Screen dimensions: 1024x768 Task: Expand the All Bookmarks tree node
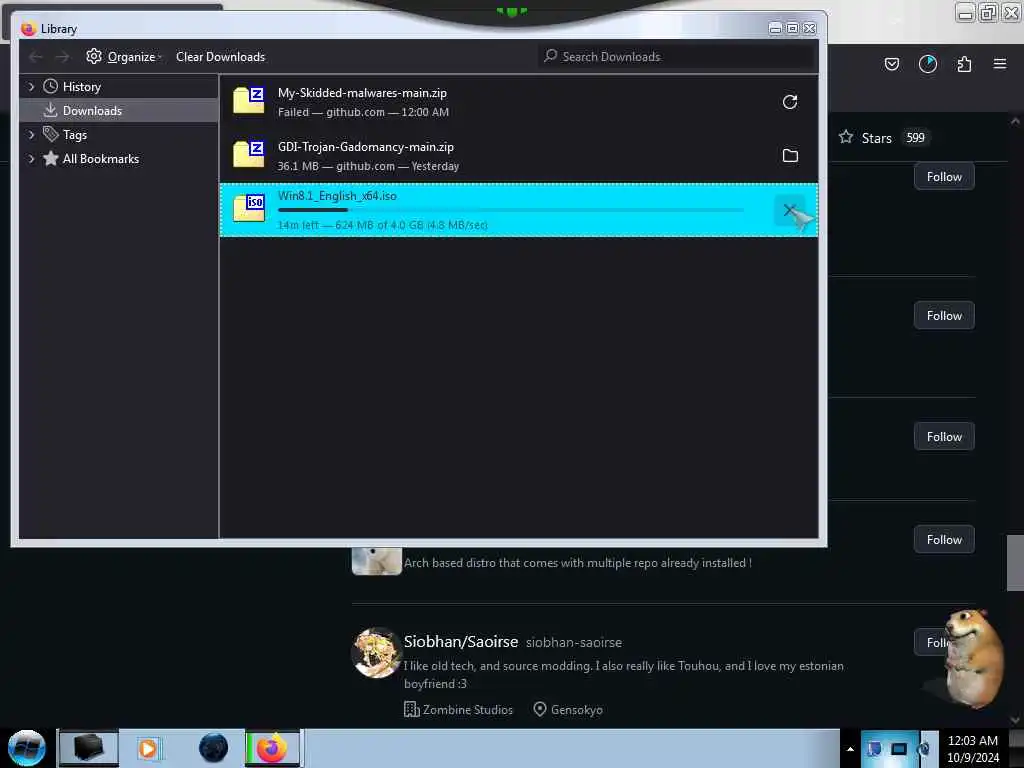(31, 159)
